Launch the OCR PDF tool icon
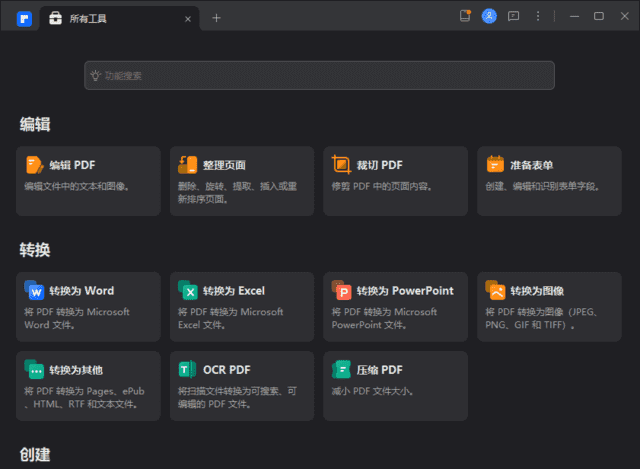This screenshot has width=640, height=469. [x=188, y=369]
